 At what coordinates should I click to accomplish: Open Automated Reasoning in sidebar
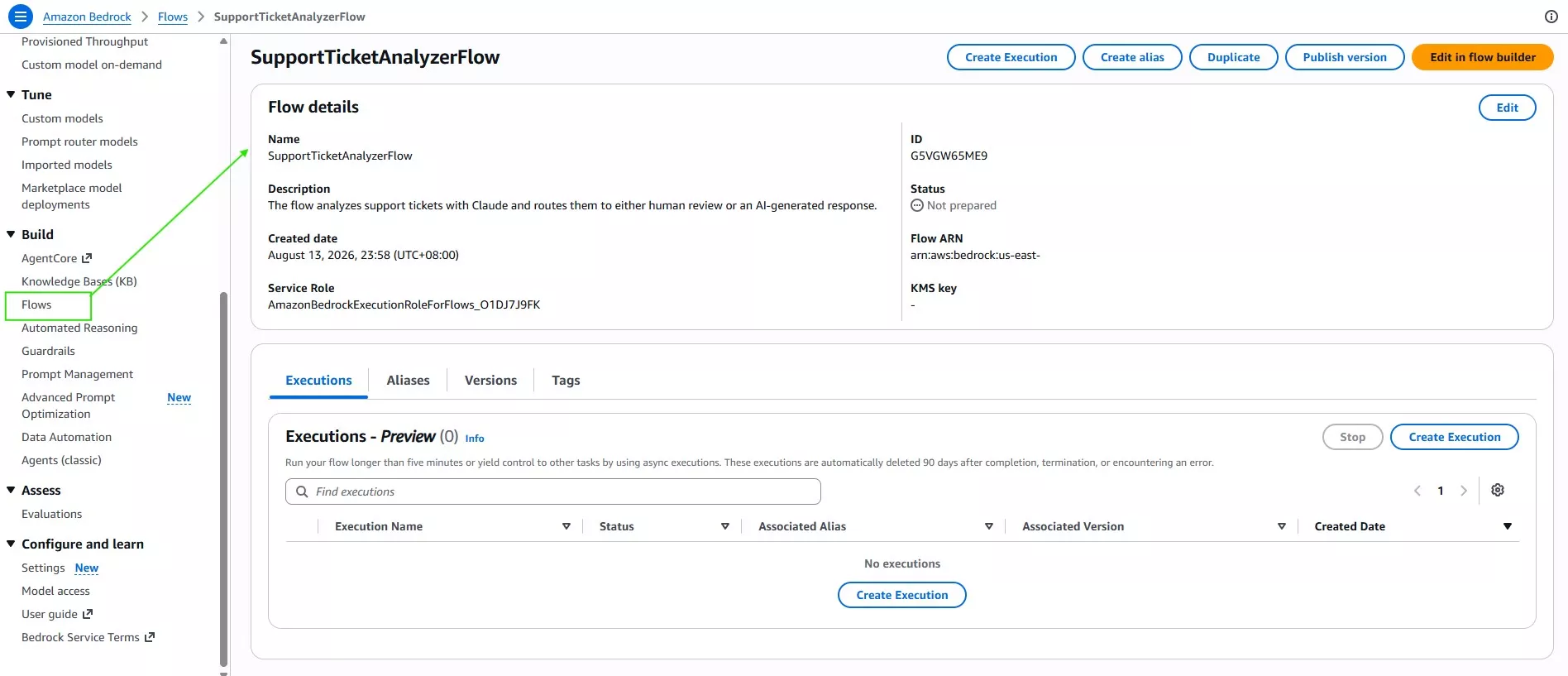point(79,328)
